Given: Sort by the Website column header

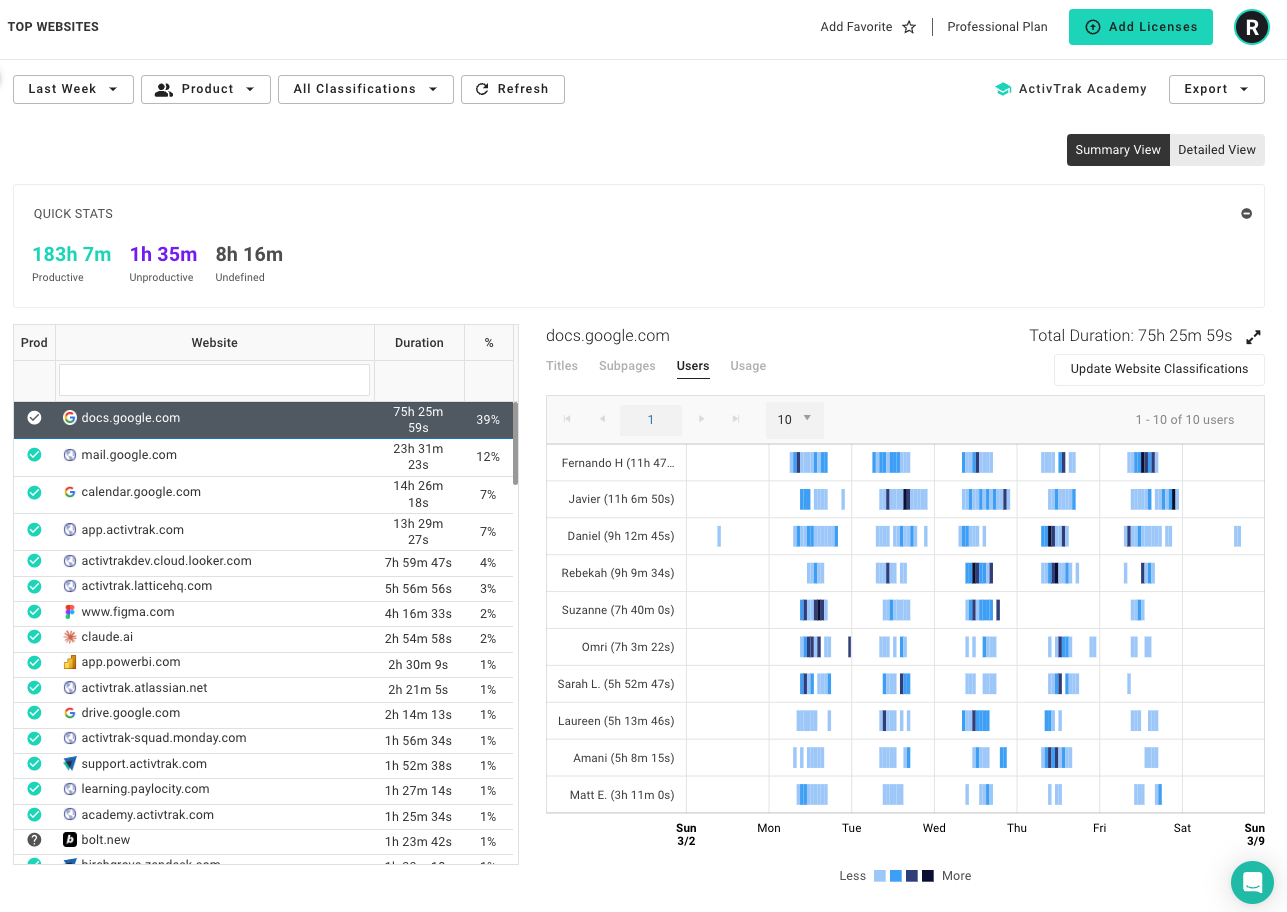Looking at the screenshot, I should click(215, 342).
